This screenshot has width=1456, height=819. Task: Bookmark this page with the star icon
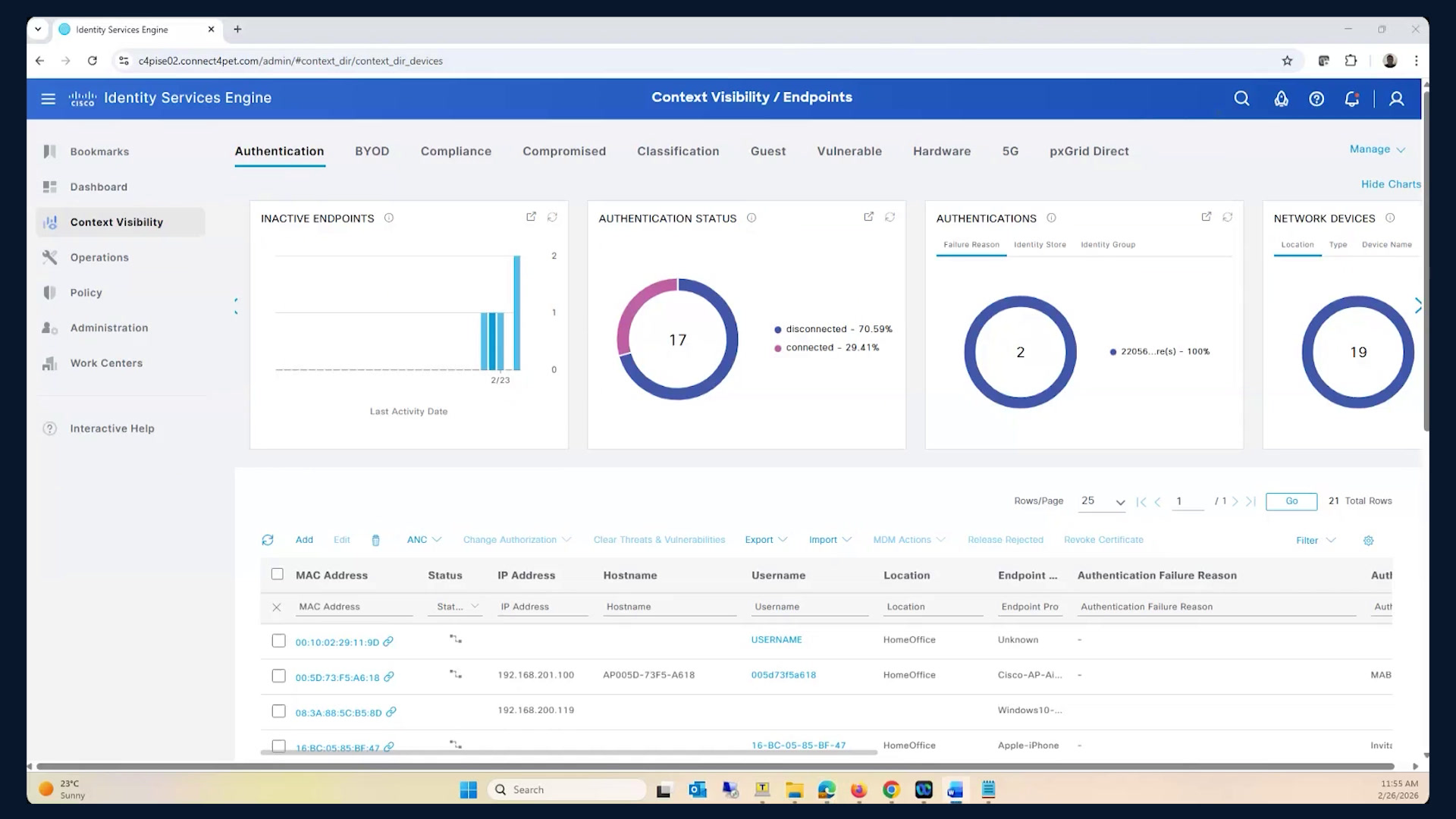(x=1287, y=61)
